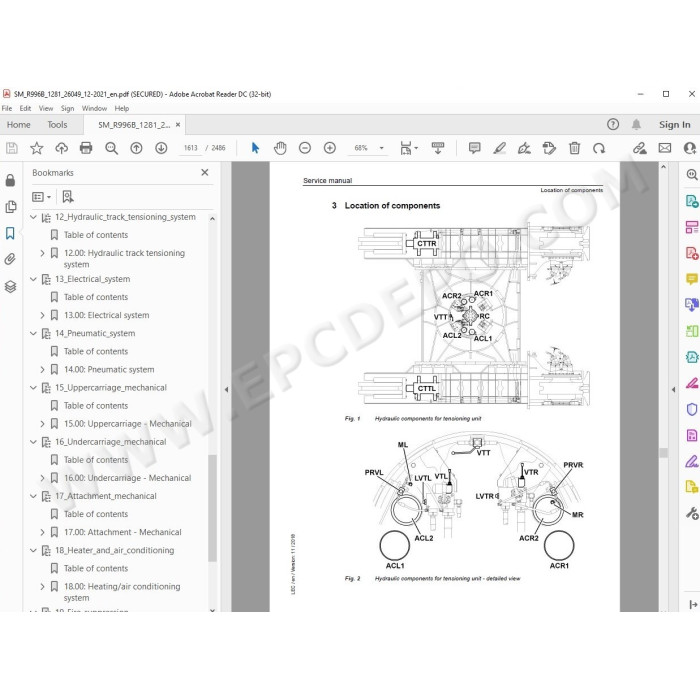Collapse the right tools pane arrow
Image resolution: width=700 pixels, height=700 pixels.
tap(673, 390)
